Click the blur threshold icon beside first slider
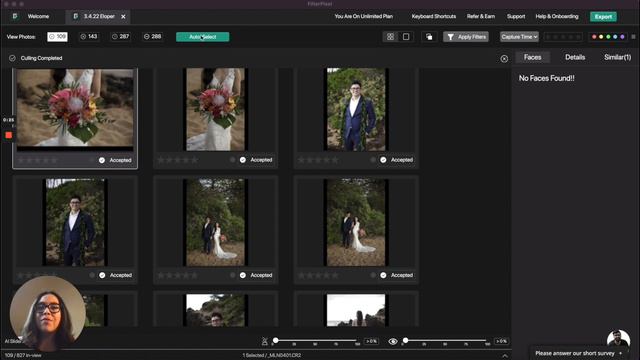The image size is (640, 360). (x=264, y=341)
